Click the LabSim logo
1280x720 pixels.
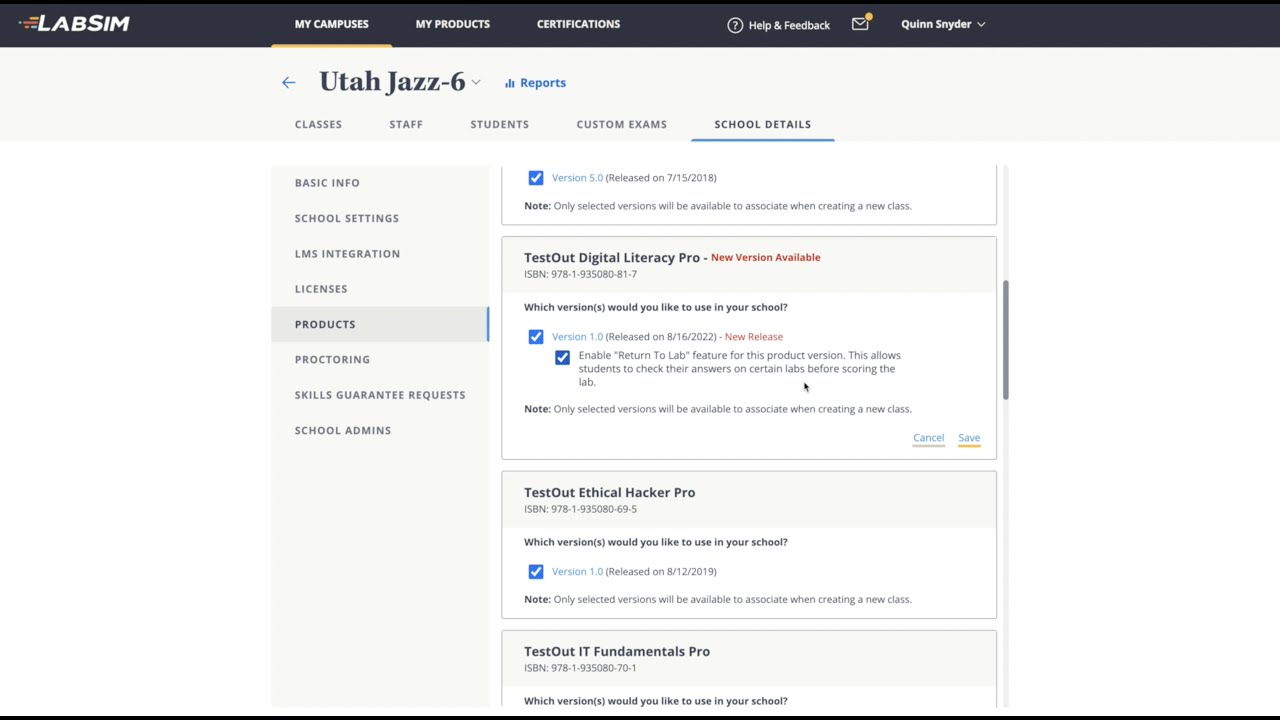pos(74,23)
